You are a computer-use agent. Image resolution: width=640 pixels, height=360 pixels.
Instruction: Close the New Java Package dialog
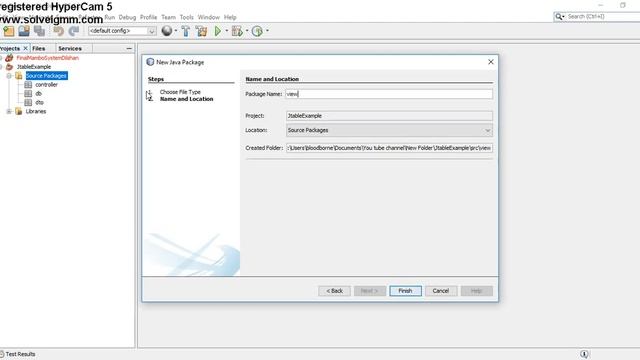(491, 62)
